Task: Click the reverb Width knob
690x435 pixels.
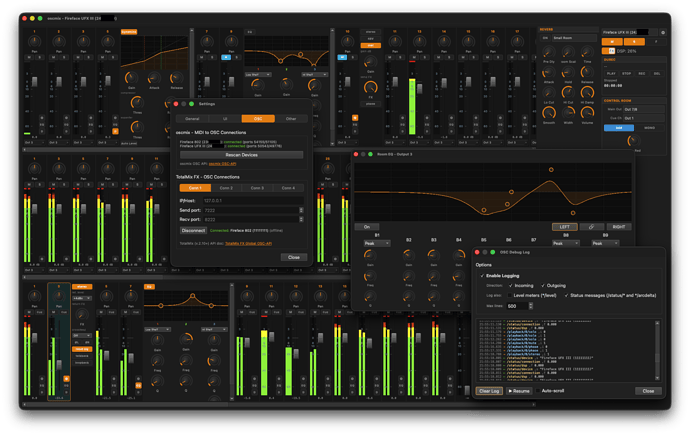Action: [568, 113]
